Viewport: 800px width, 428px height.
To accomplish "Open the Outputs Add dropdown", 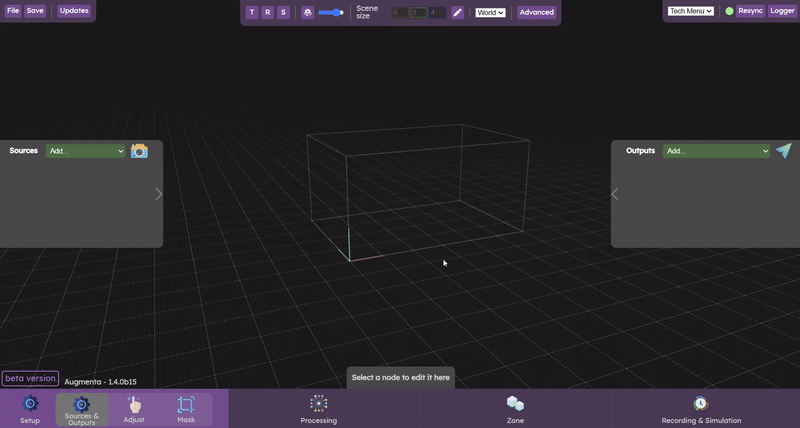I will pos(716,151).
